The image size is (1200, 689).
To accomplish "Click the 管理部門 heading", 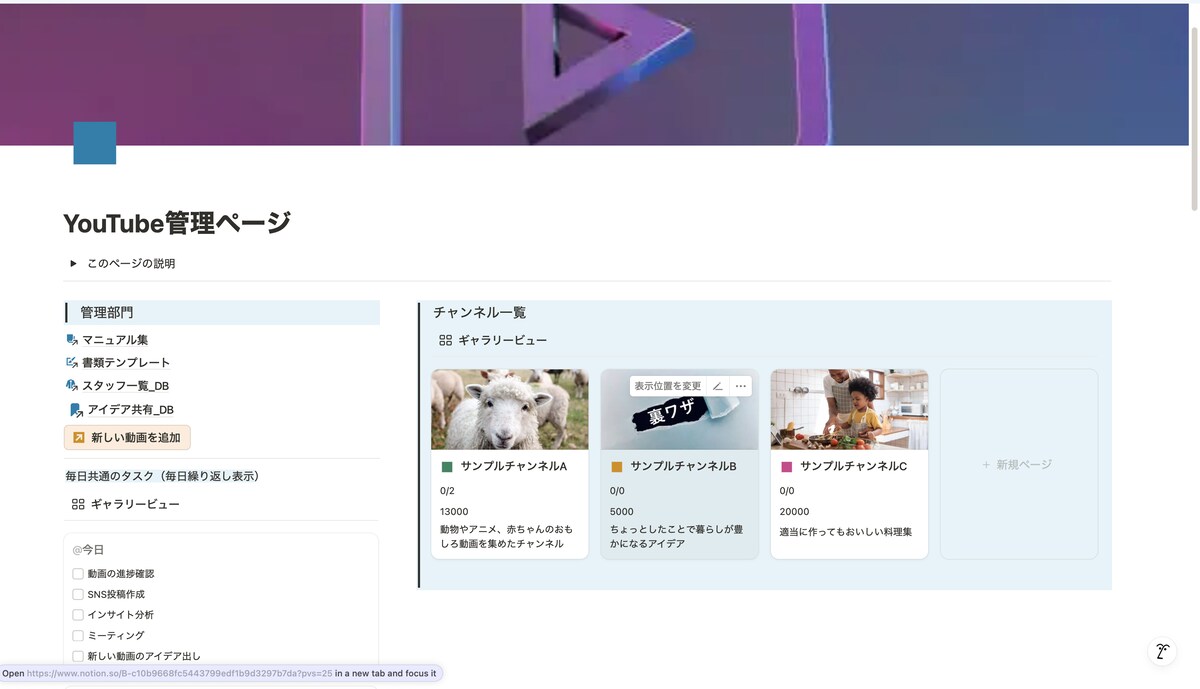I will point(107,313).
